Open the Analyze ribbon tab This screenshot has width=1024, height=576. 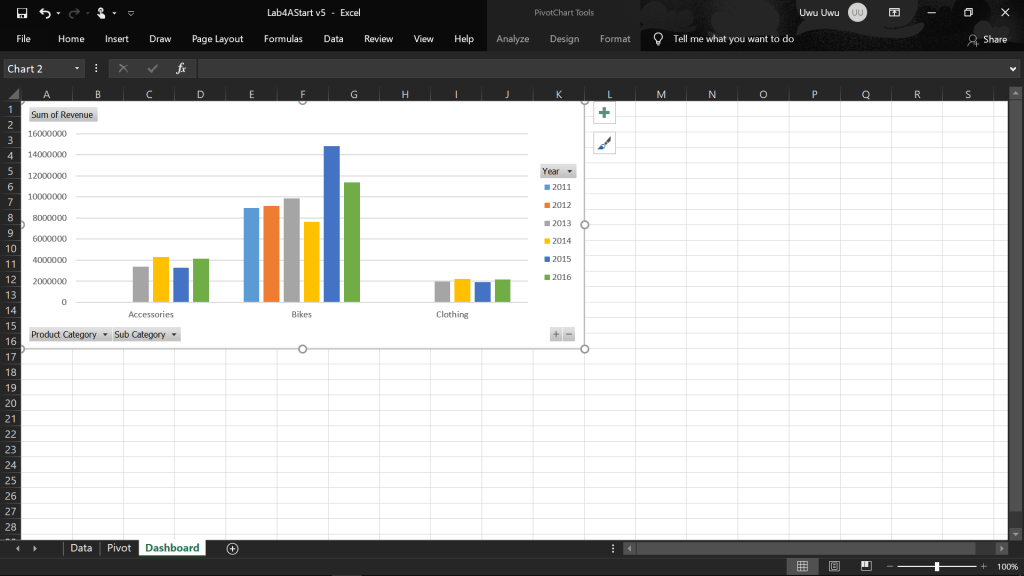click(513, 39)
